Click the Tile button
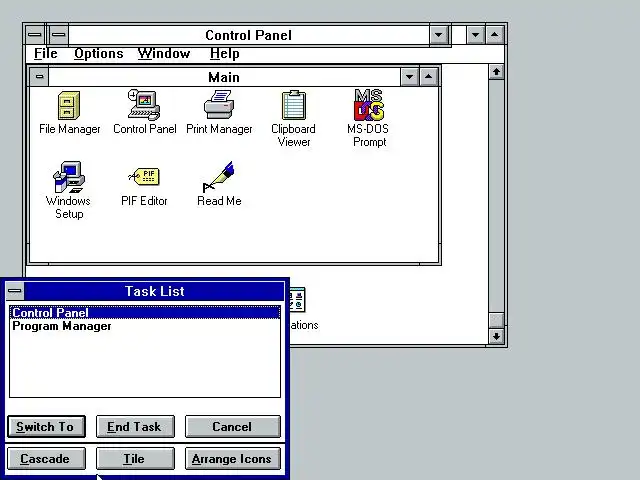640x480 pixels. [135, 459]
